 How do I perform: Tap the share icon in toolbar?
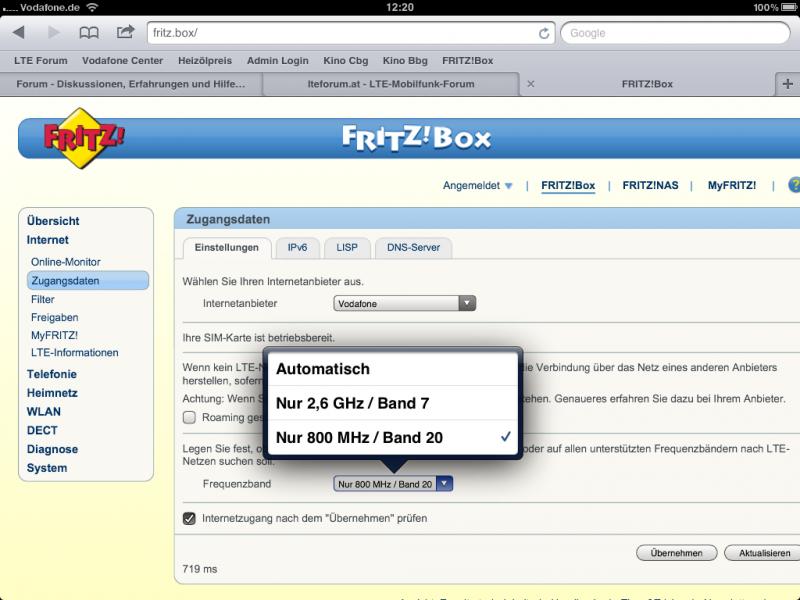[x=125, y=32]
